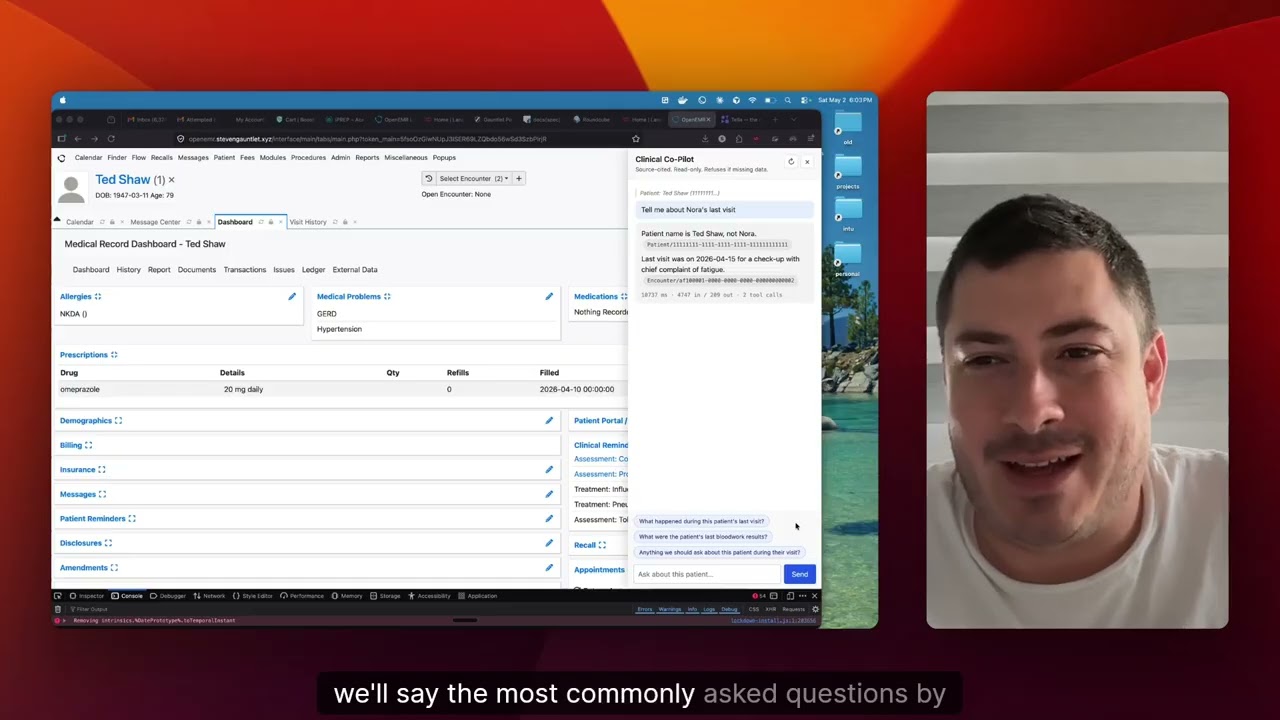Open the Calendar menu
Viewport: 1280px width, 720px height.
tap(88, 158)
